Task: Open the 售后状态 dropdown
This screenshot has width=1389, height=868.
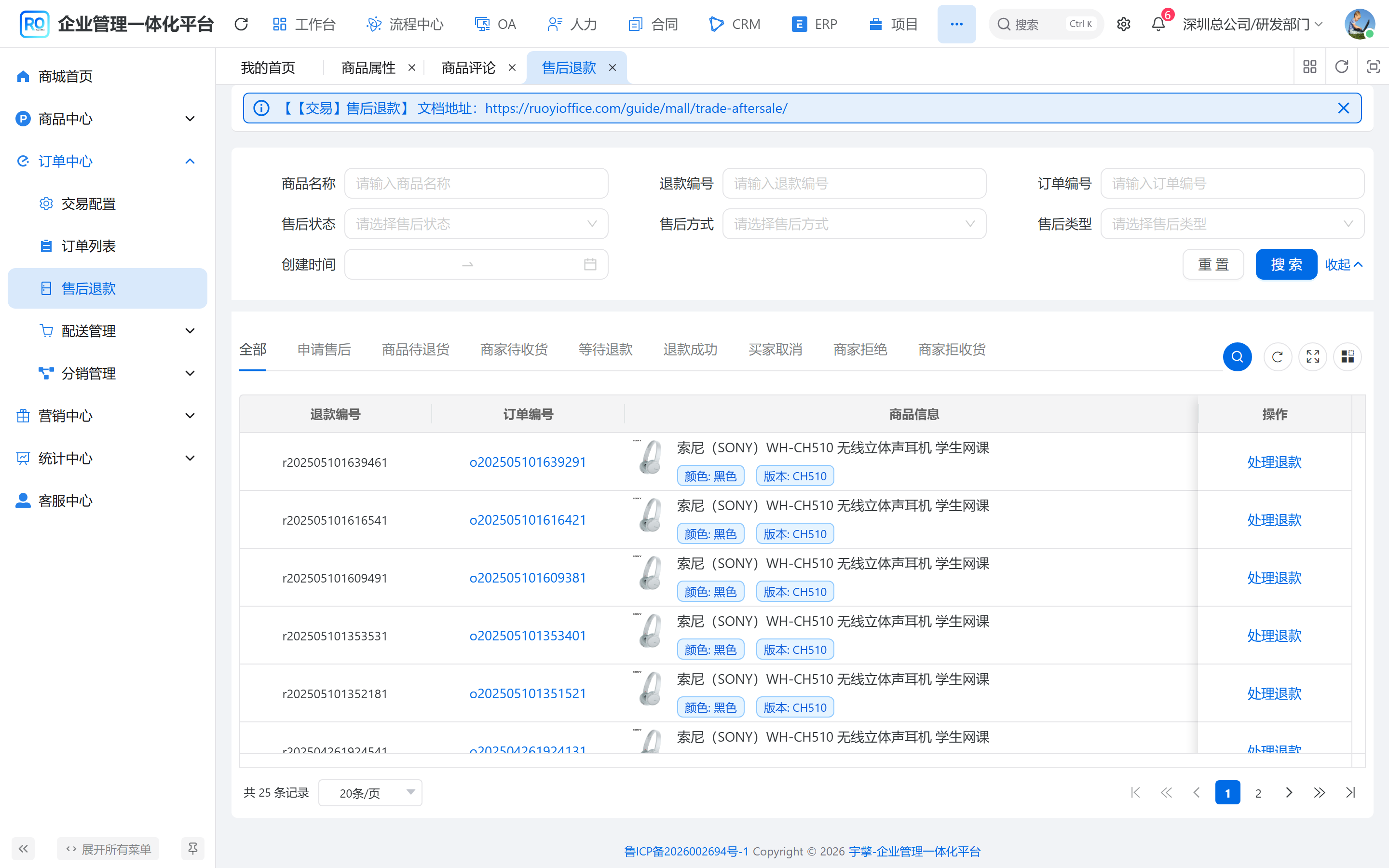Action: [x=476, y=224]
